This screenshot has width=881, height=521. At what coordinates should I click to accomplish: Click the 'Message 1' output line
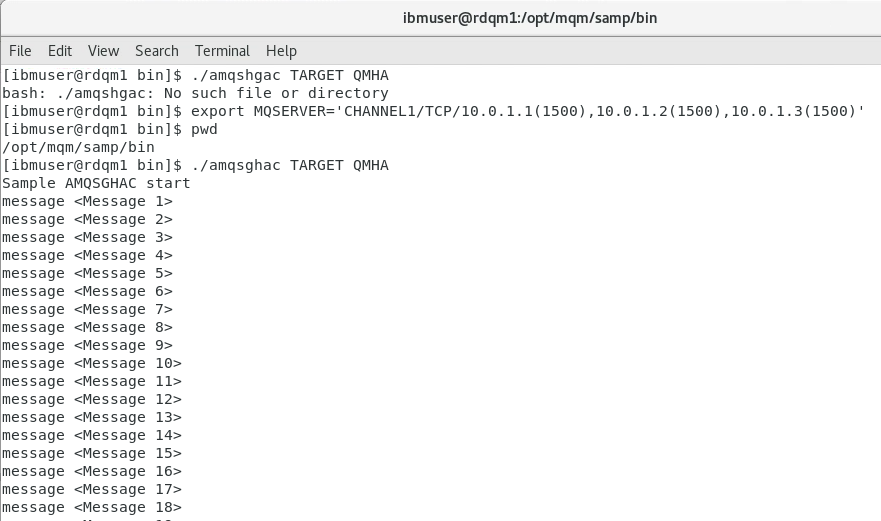tap(88, 201)
